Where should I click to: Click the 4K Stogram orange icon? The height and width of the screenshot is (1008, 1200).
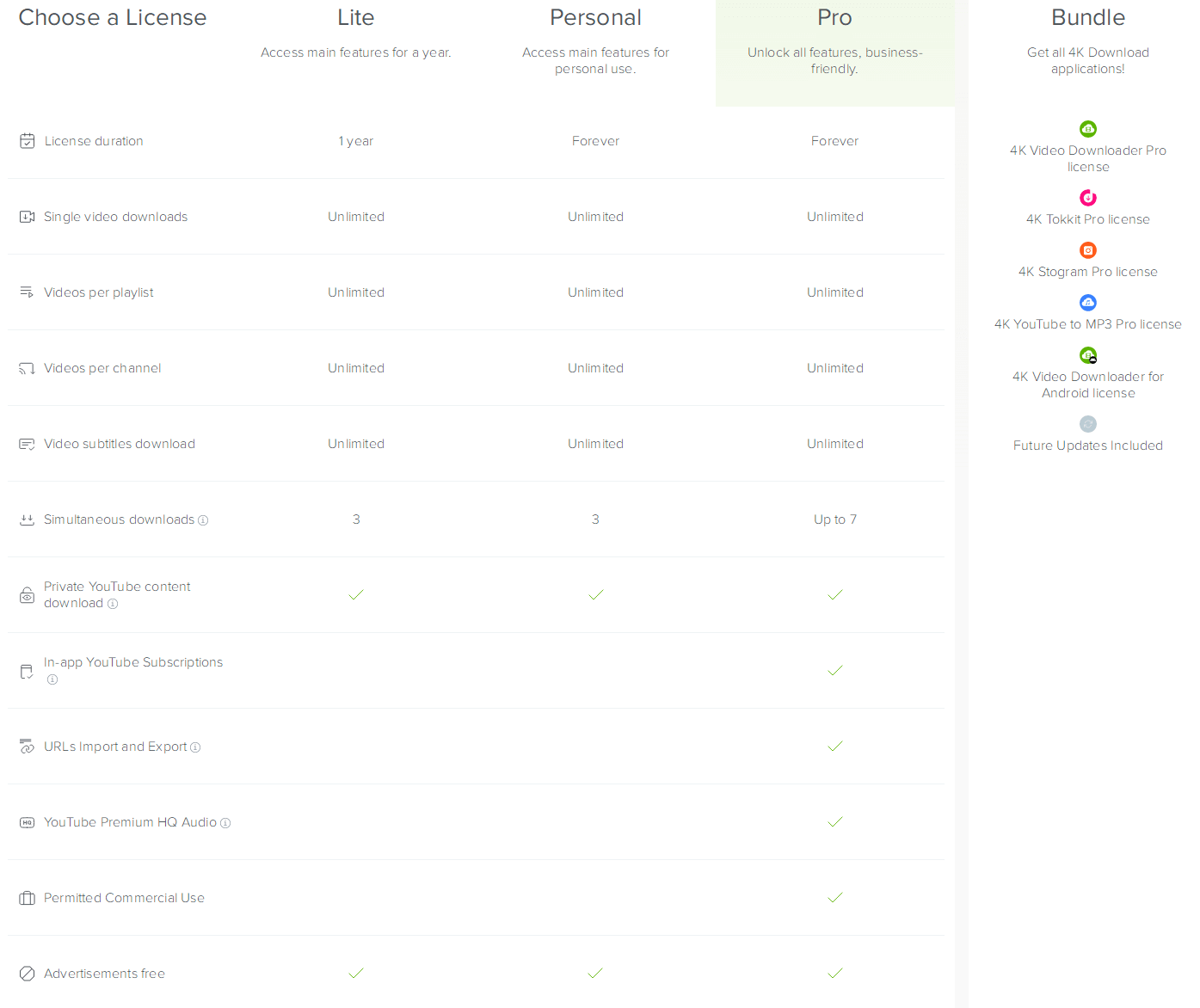click(1088, 250)
